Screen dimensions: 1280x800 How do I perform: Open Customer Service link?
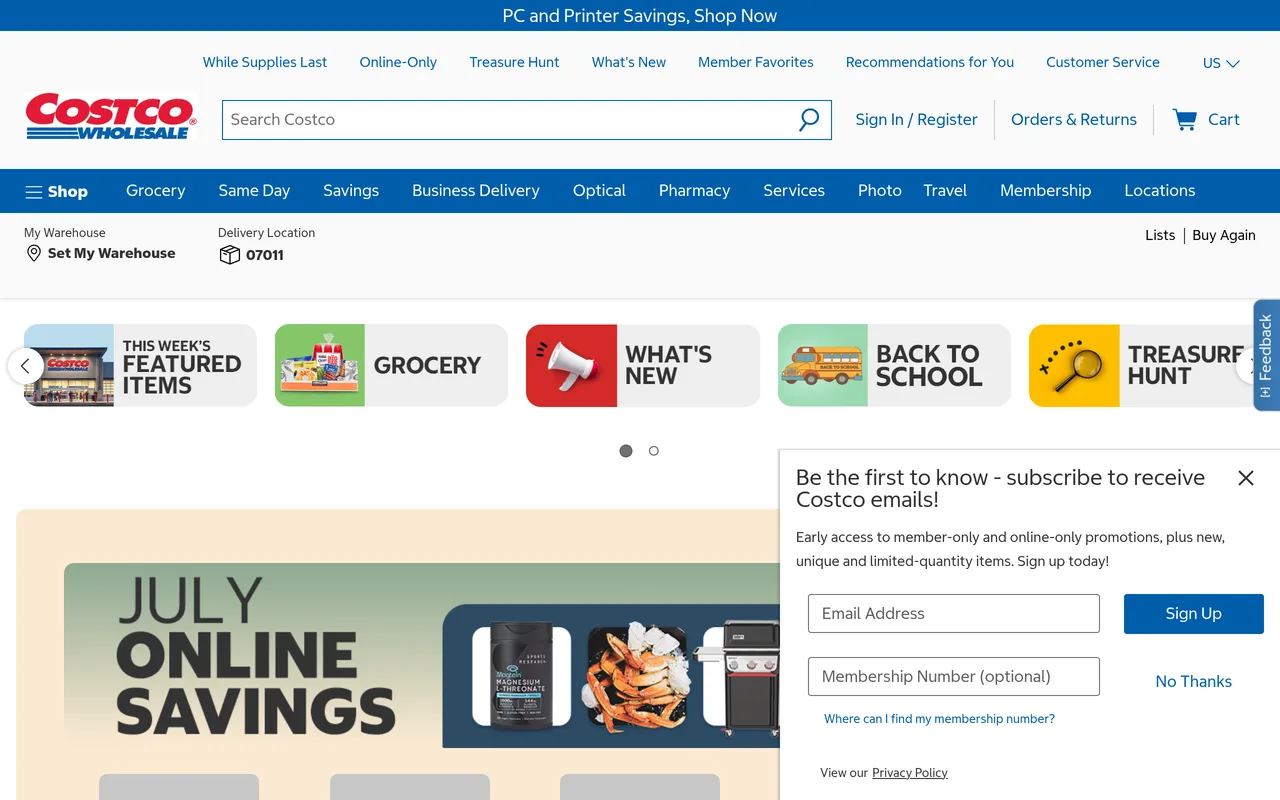click(1103, 62)
